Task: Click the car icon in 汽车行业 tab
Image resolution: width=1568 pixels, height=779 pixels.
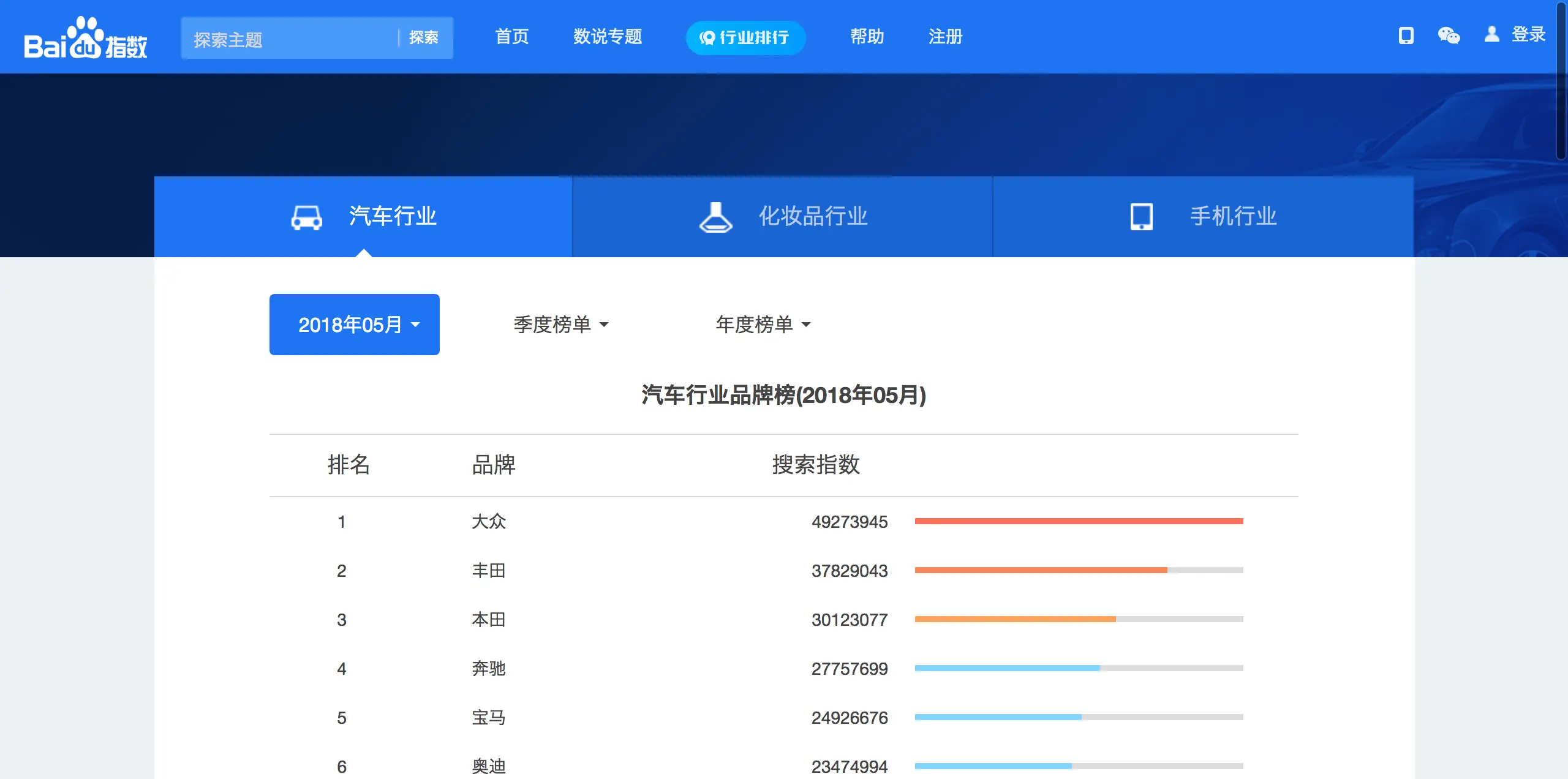Action: 306,217
